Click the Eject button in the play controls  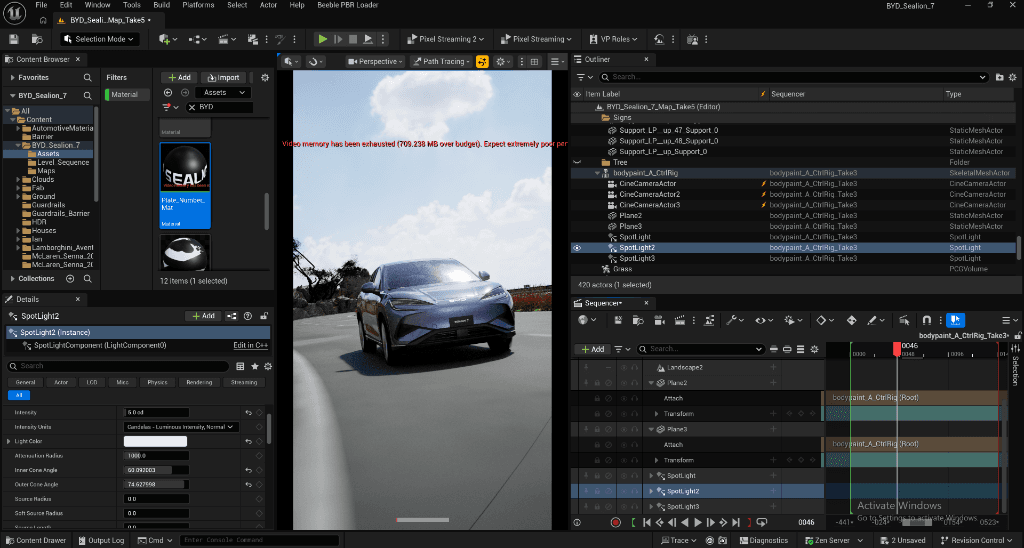pyautogui.click(x=368, y=39)
